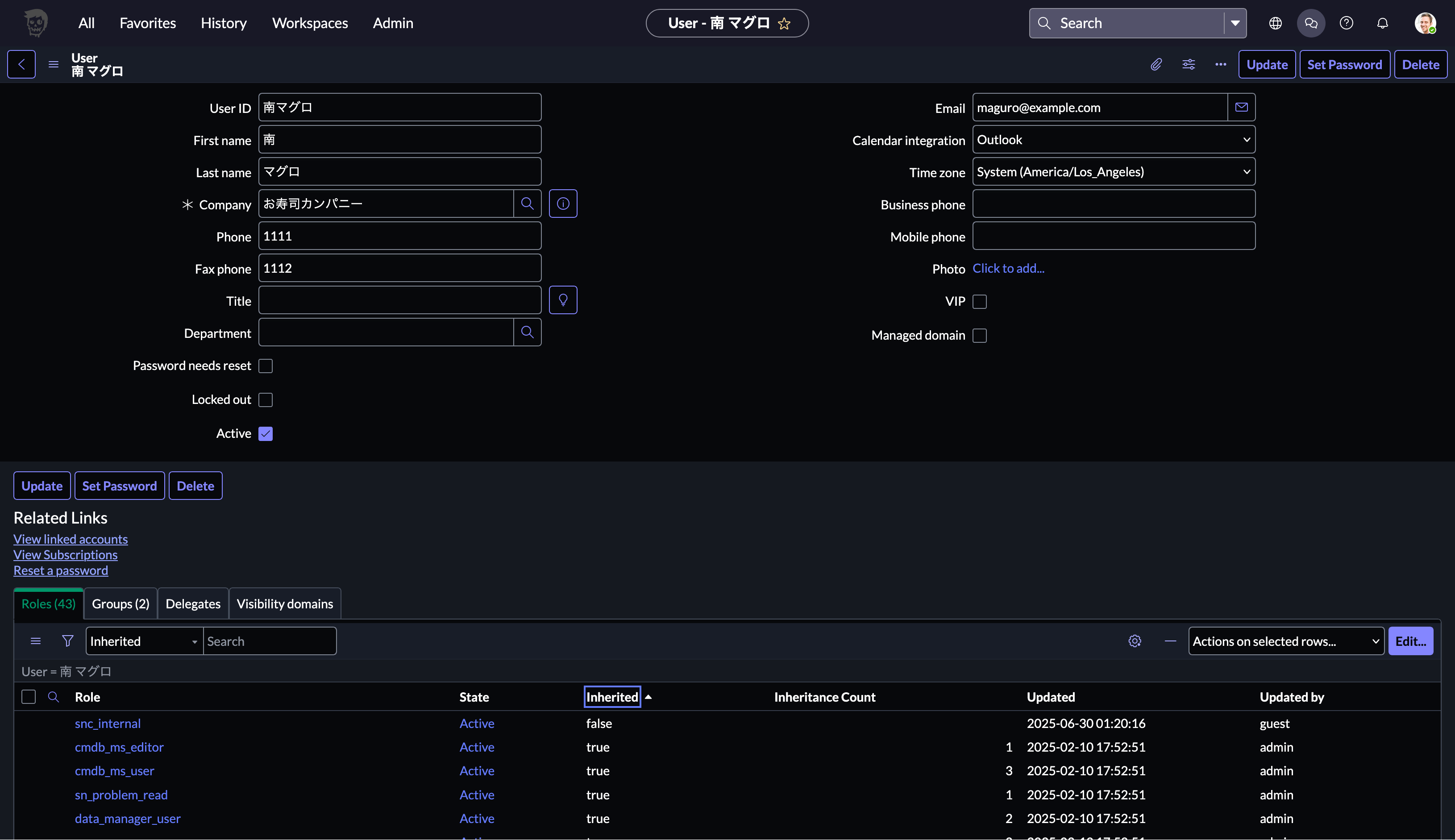Screen dimensions: 1455x840
Task: Toggle the VIP checkbox
Action: pos(979,302)
